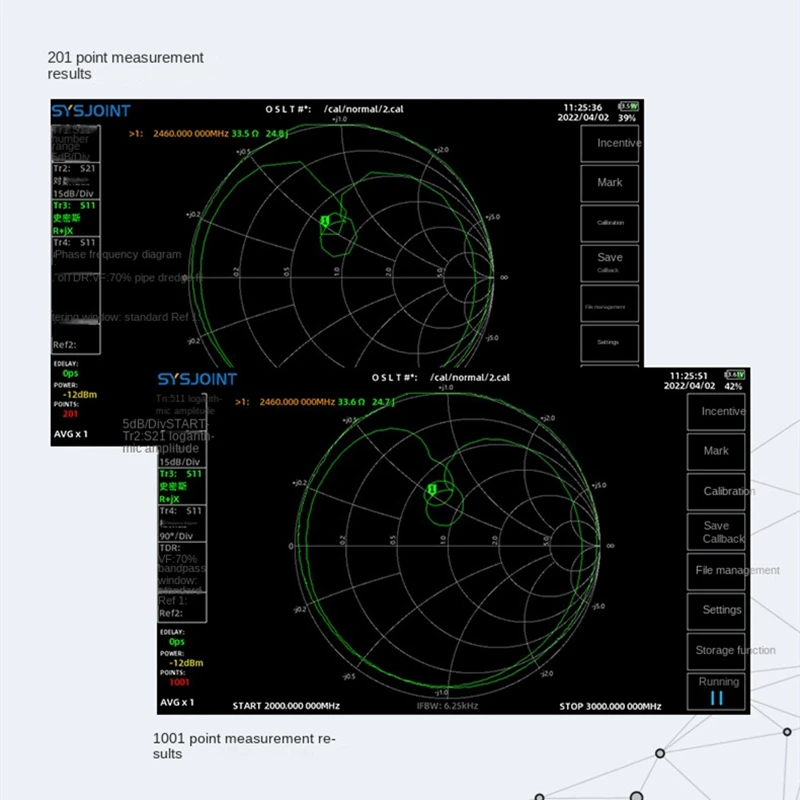Viewport: 800px width, 800px height.
Task: Open Incentive menu on the 1001-point screen
Action: click(x=716, y=412)
